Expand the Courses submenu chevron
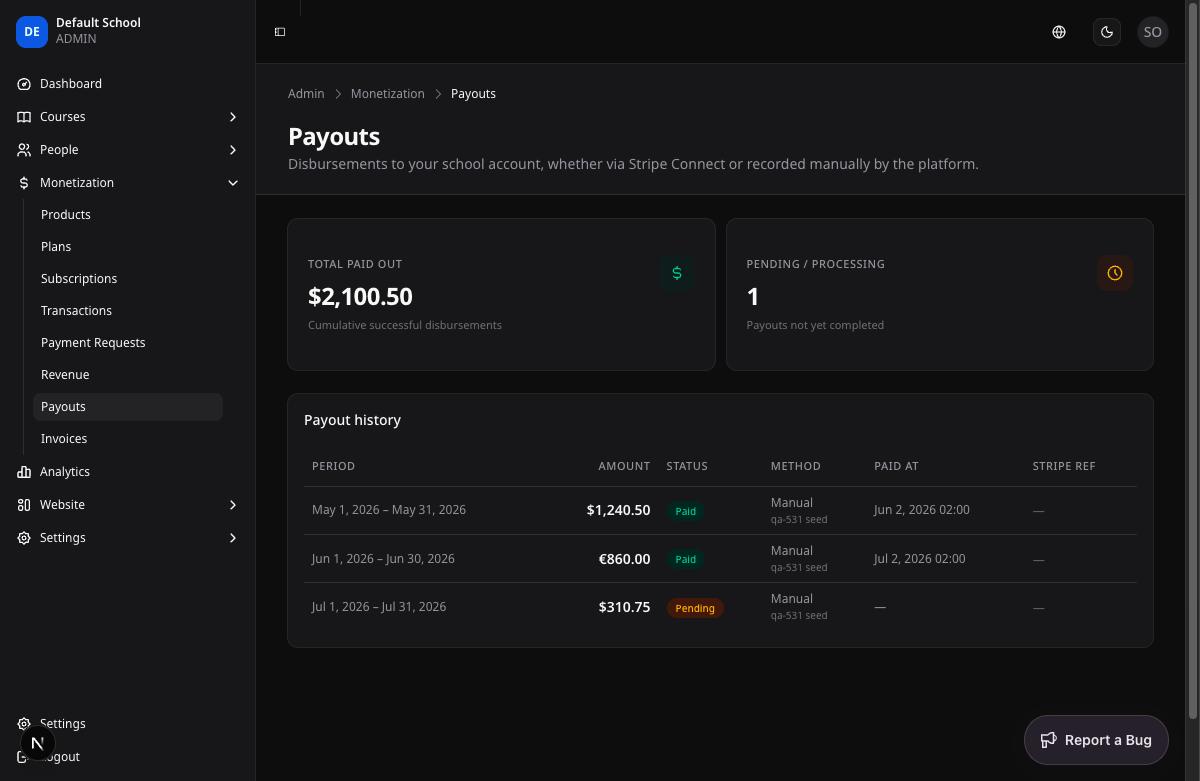1200x781 pixels. coord(233,117)
